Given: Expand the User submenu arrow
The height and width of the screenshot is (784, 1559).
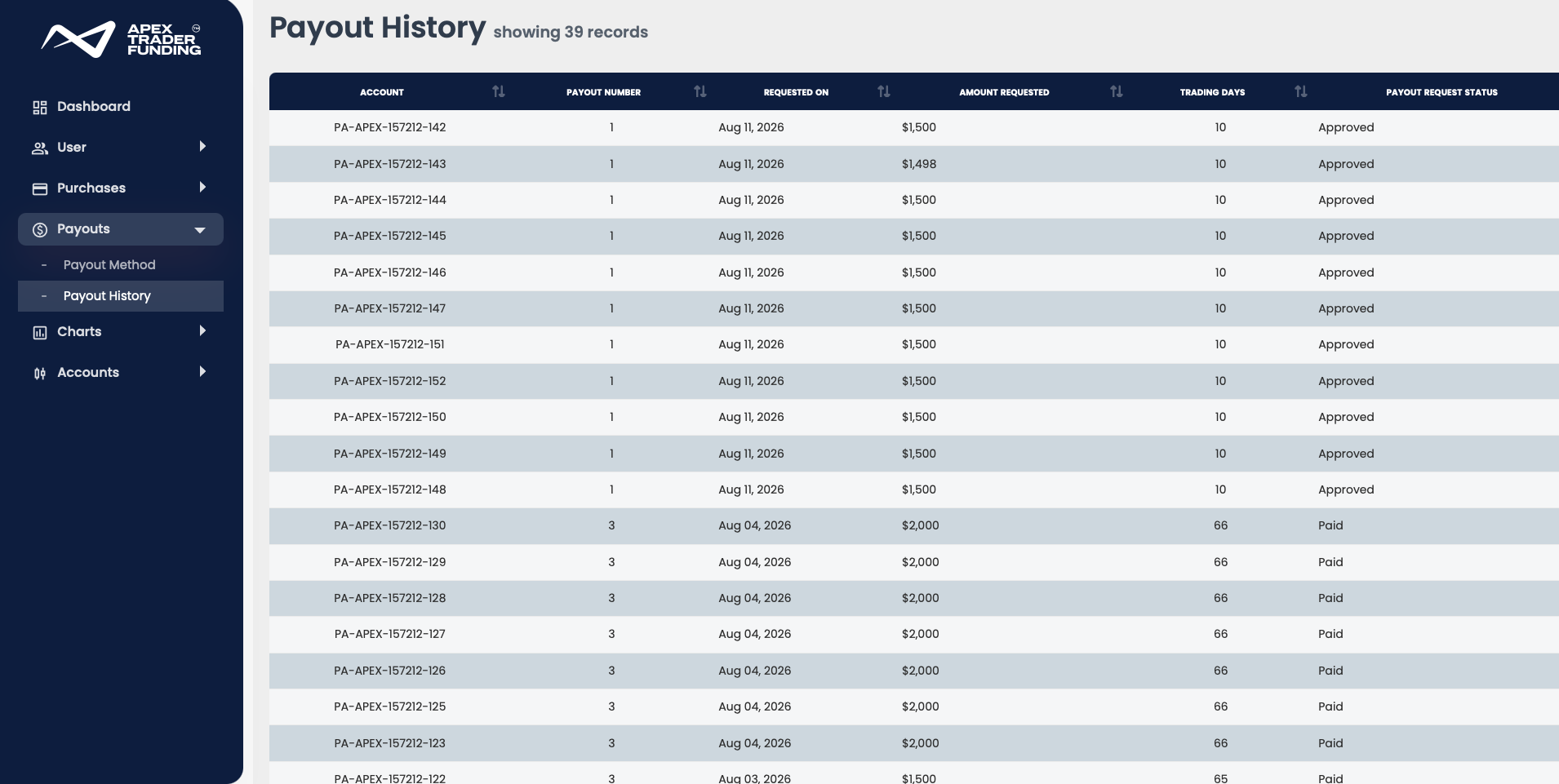Looking at the screenshot, I should coord(202,147).
